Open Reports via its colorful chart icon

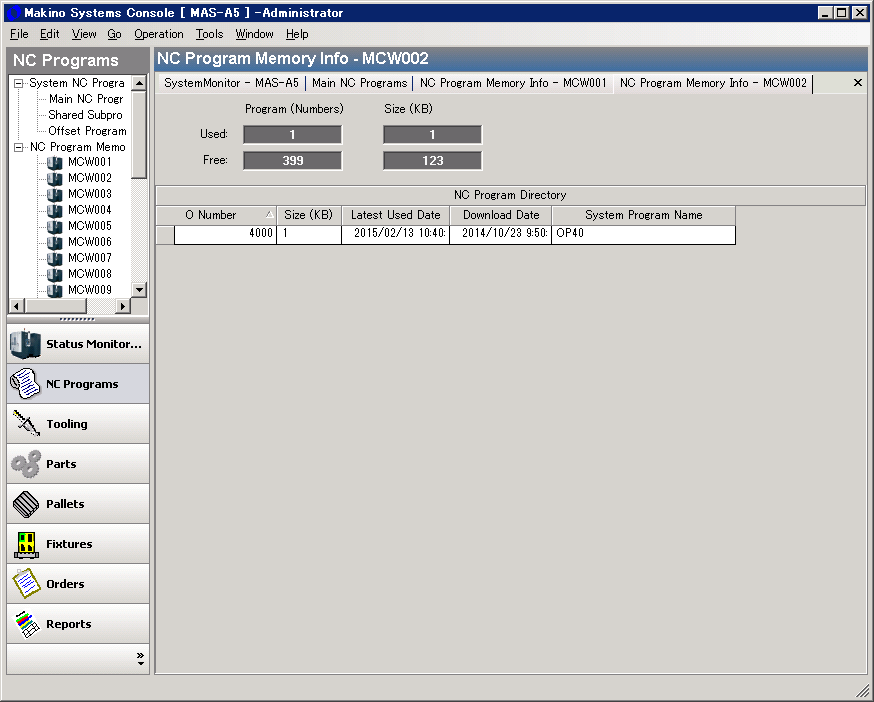[25, 624]
